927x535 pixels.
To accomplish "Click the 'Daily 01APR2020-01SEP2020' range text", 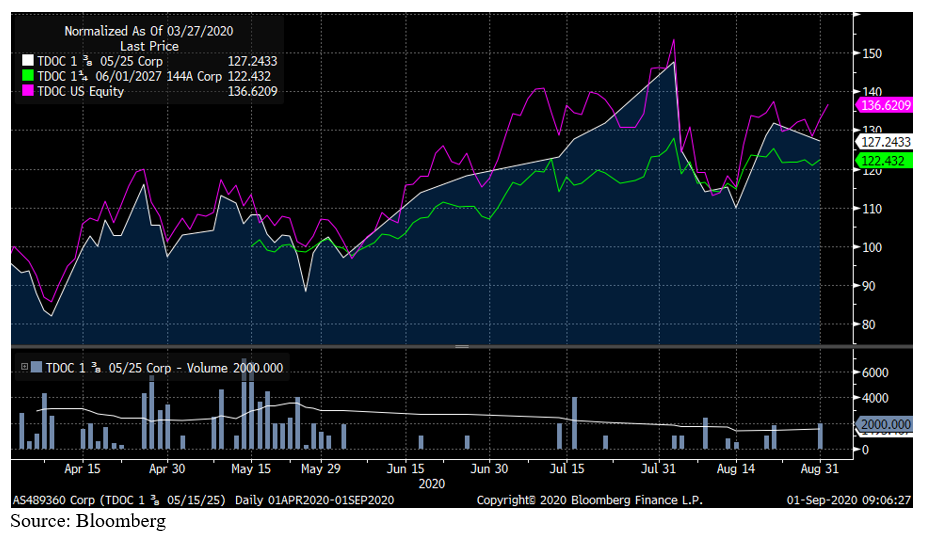I will pos(315,500).
